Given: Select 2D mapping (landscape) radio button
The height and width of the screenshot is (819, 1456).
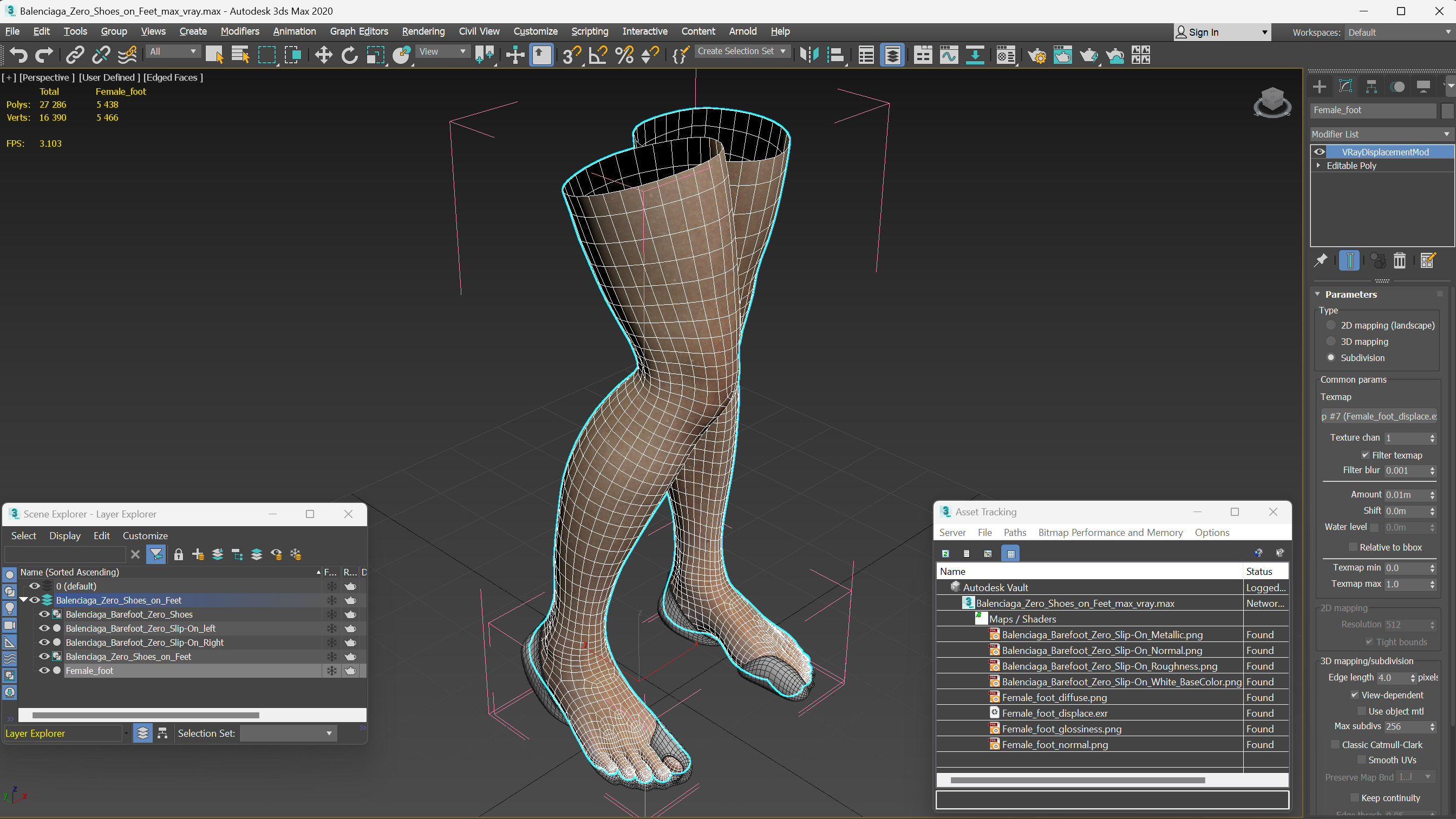Looking at the screenshot, I should click(1331, 325).
